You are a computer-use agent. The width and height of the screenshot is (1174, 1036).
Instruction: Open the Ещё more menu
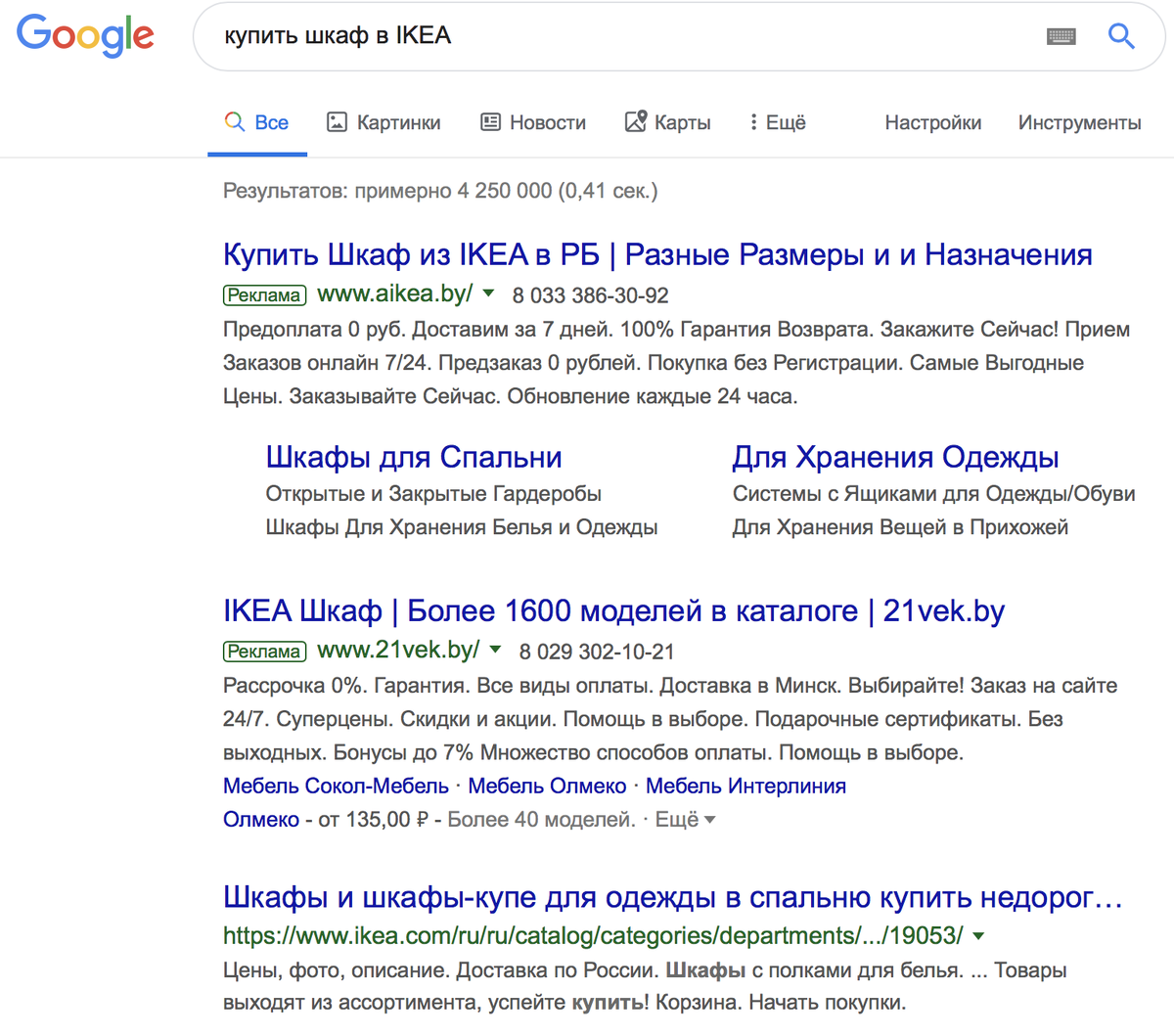778,122
